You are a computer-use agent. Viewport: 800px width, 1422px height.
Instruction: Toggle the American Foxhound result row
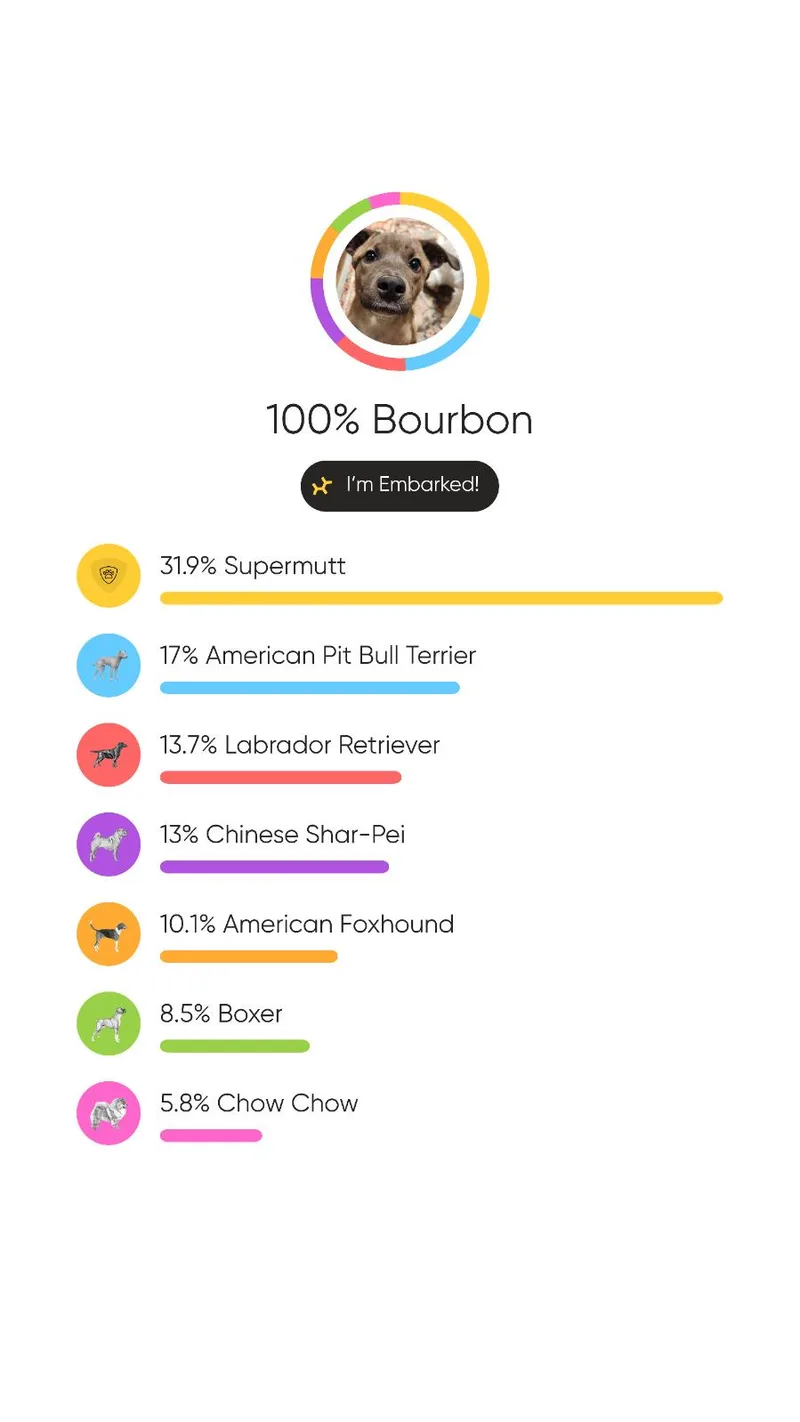click(x=307, y=924)
